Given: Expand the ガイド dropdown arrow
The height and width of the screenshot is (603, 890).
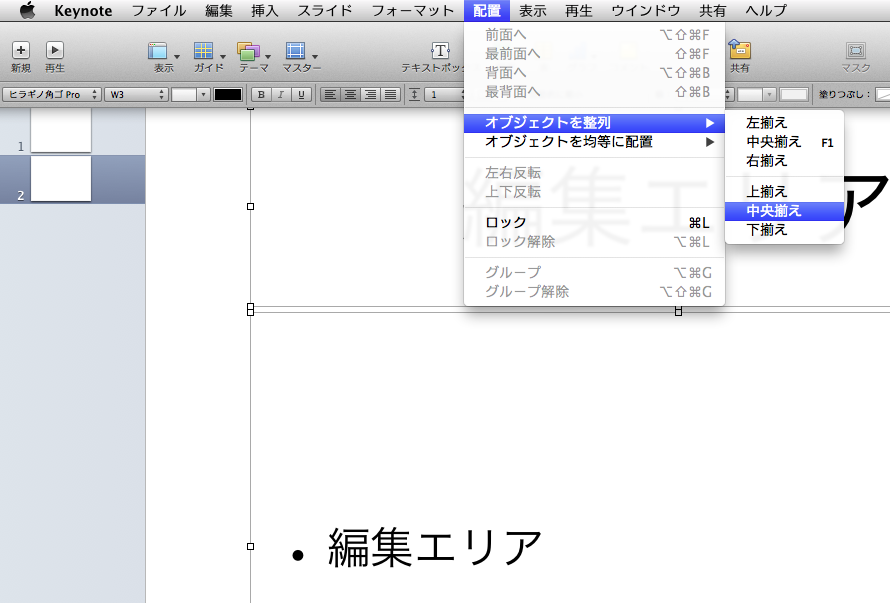Looking at the screenshot, I should pyautogui.click(x=222, y=56).
